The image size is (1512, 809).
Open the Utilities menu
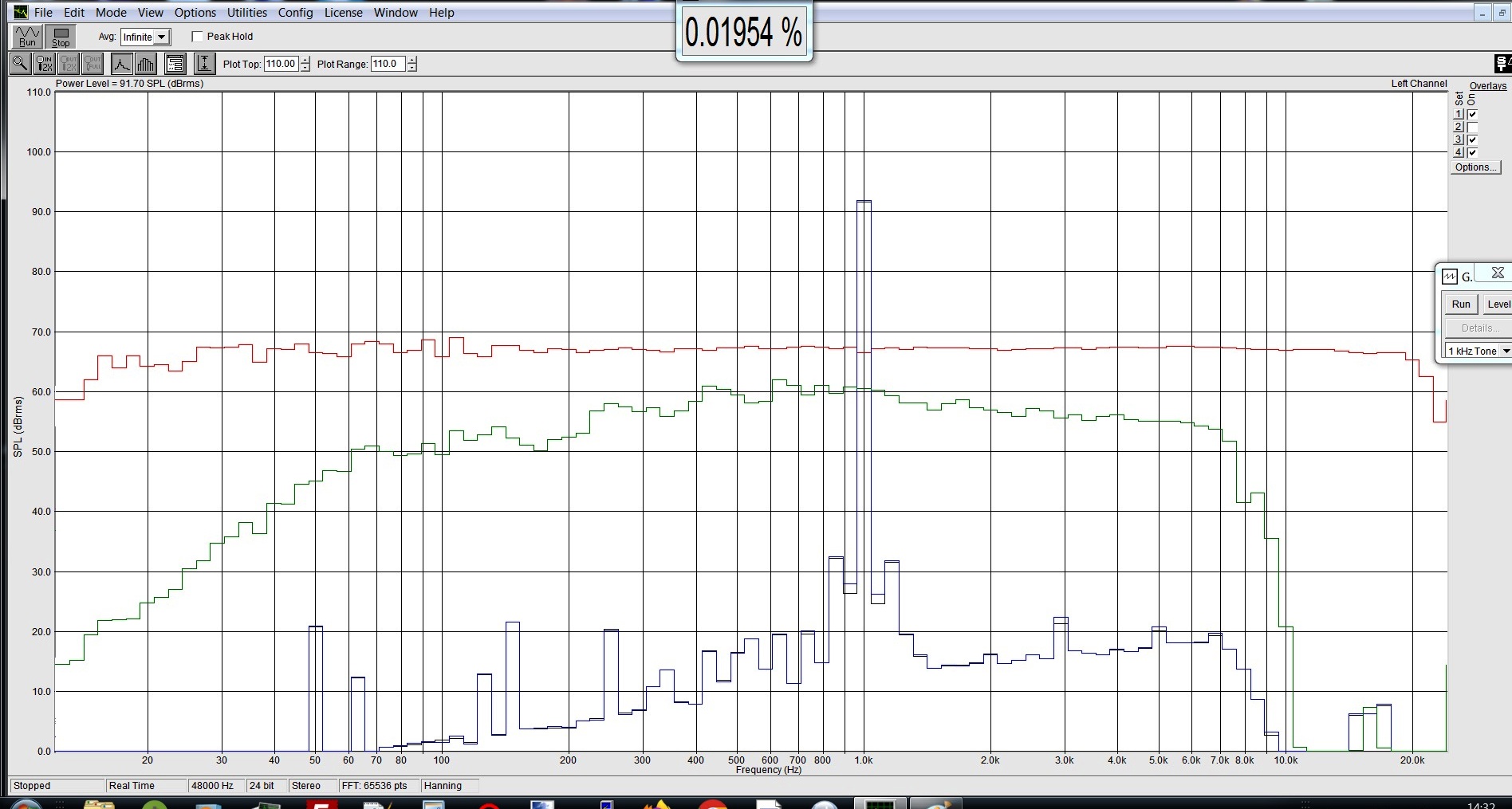247,13
